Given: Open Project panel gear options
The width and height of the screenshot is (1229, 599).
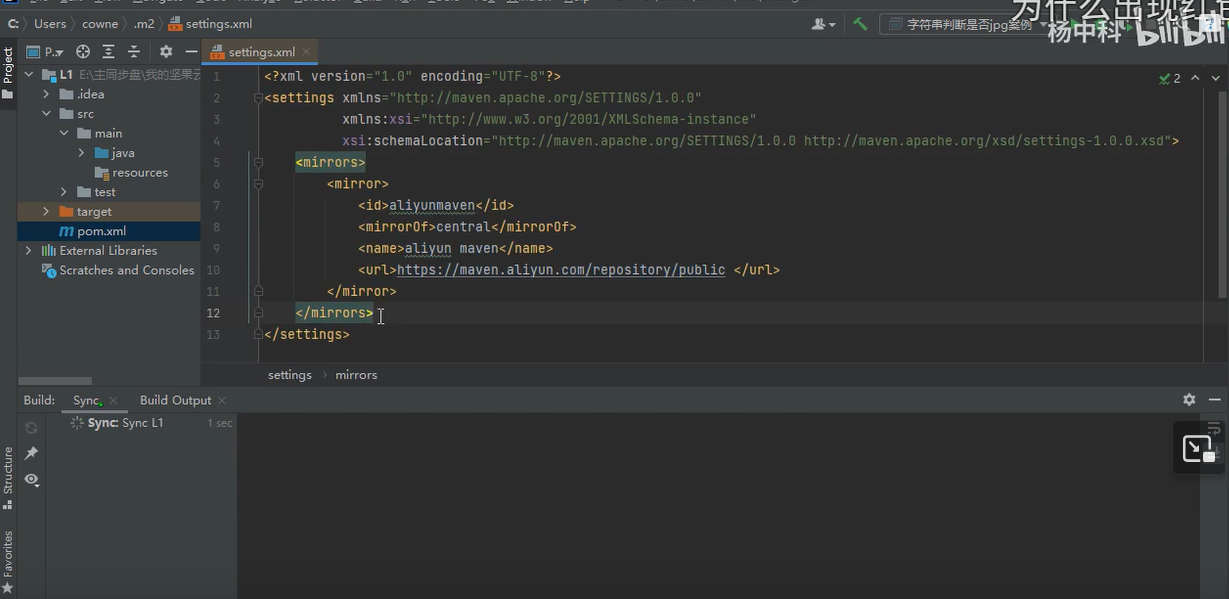Looking at the screenshot, I should click(x=166, y=52).
